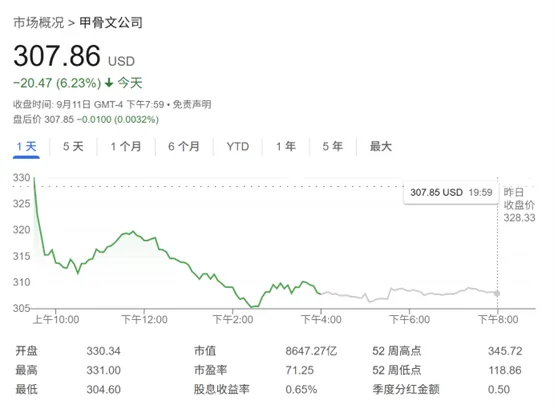This screenshot has width=554, height=413.
Task: Open the 6 个月 chart tab
Action: [x=184, y=147]
